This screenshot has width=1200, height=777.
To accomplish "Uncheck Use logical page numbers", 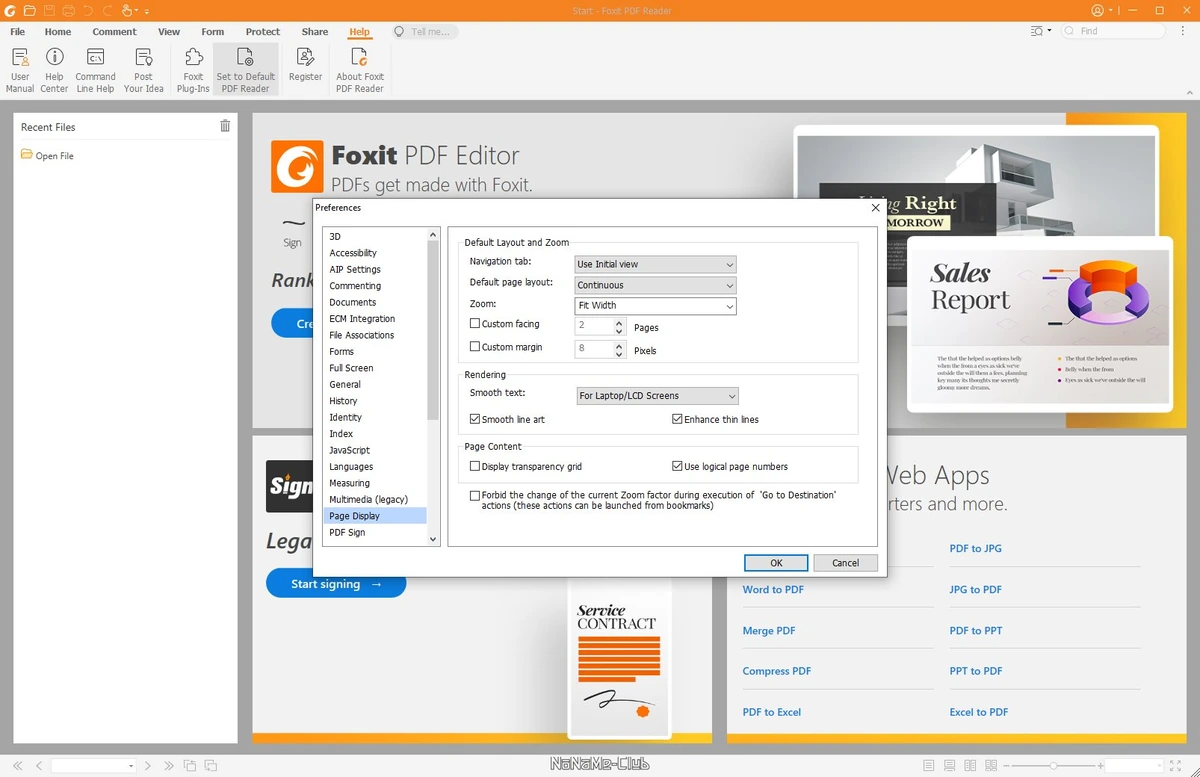I will point(677,466).
